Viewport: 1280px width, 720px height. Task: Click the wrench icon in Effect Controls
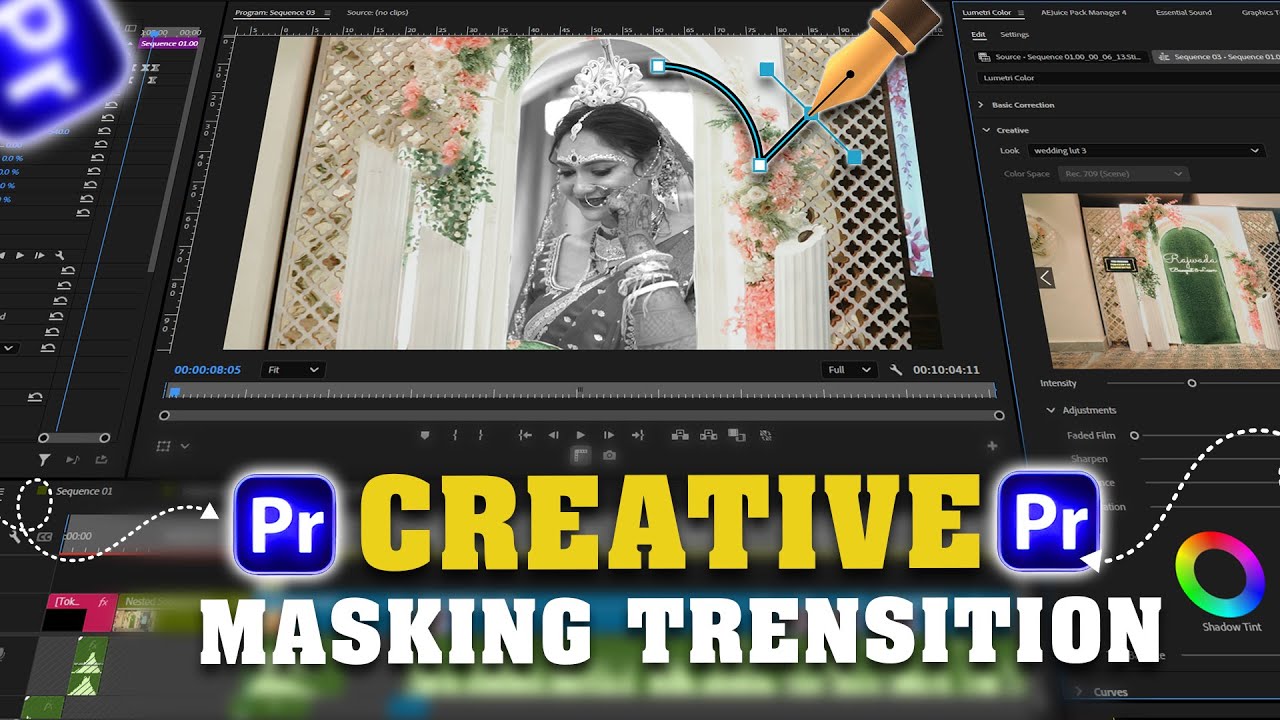click(x=60, y=256)
